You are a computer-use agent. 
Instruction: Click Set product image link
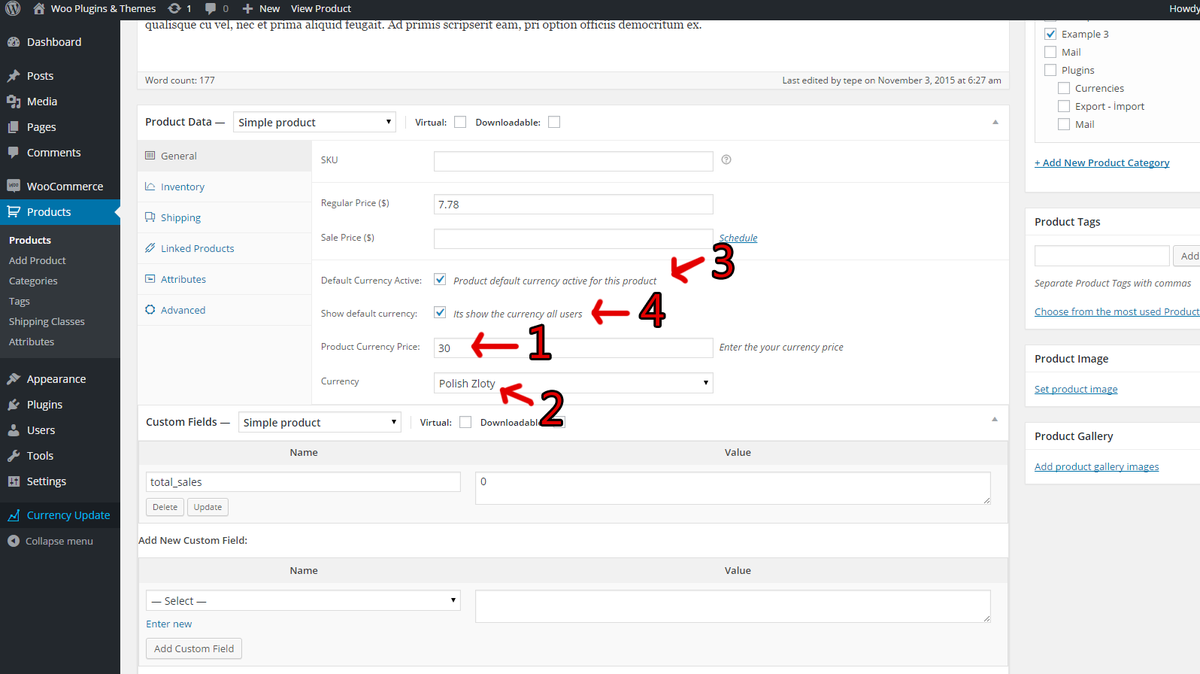[1076, 389]
